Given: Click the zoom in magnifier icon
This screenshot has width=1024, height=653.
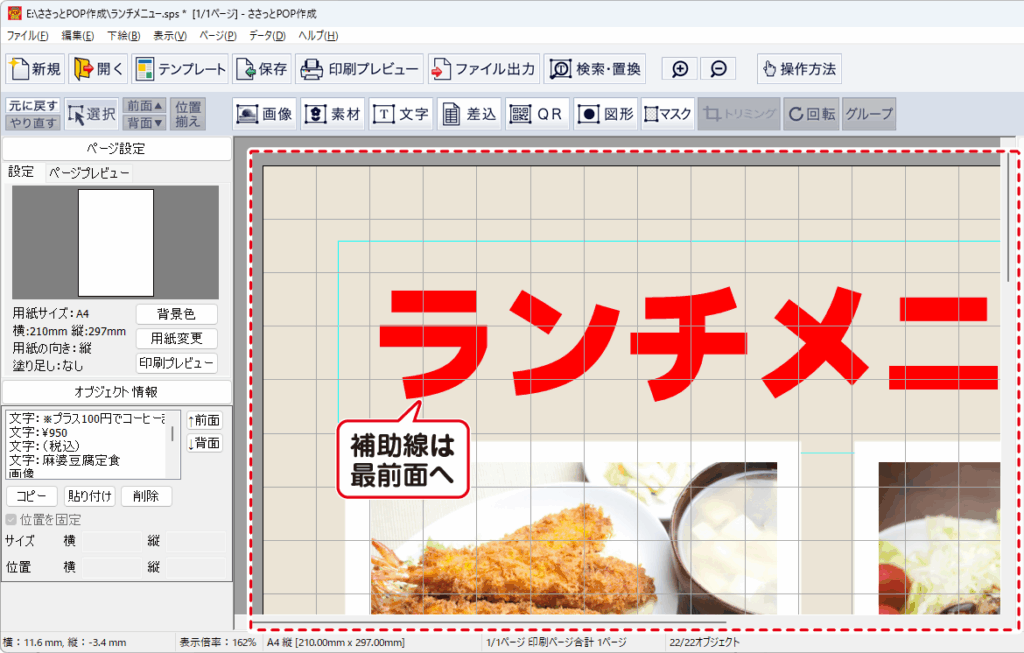Looking at the screenshot, I should click(680, 69).
